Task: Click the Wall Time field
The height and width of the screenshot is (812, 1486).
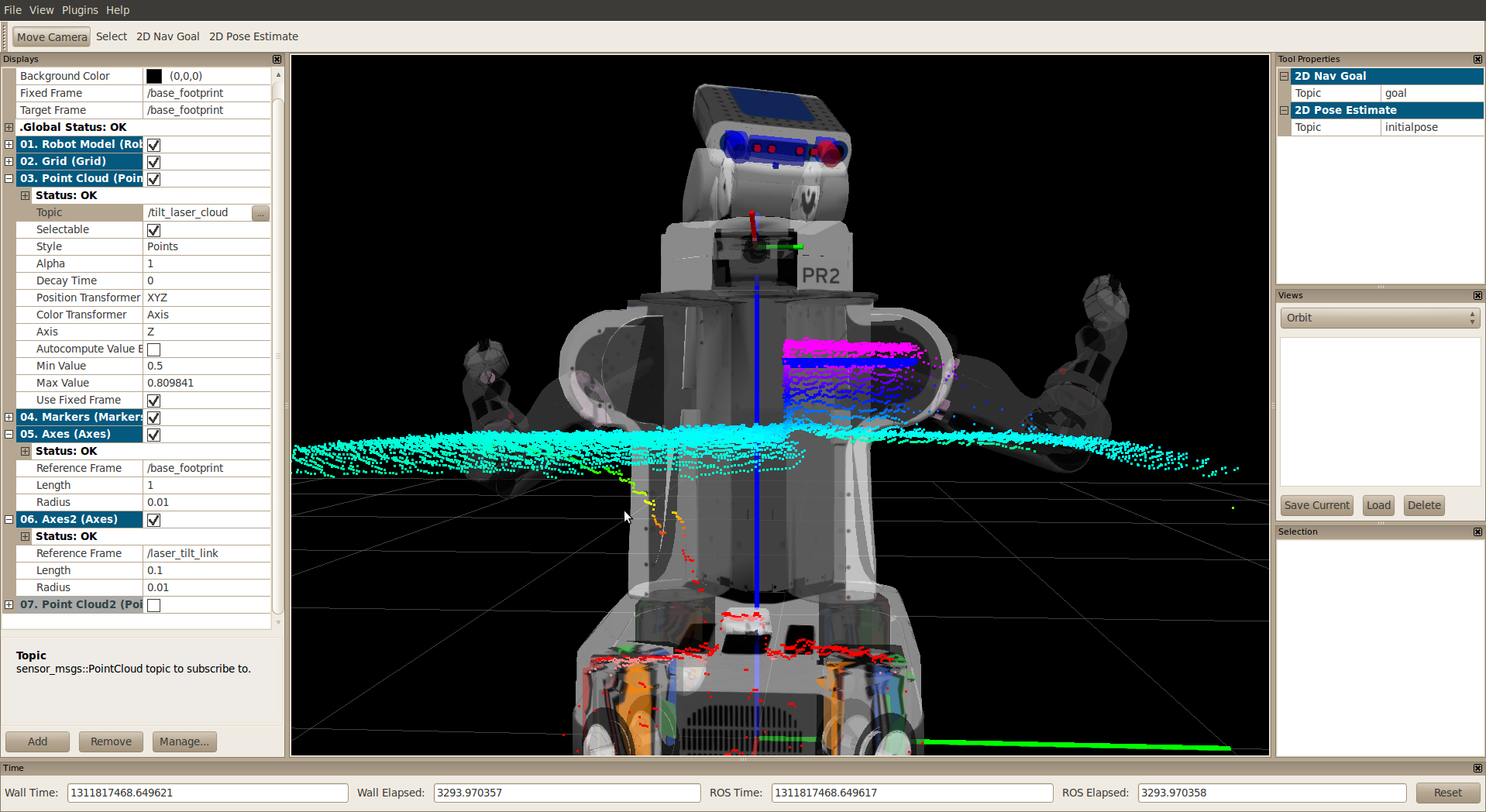Action: tap(208, 793)
